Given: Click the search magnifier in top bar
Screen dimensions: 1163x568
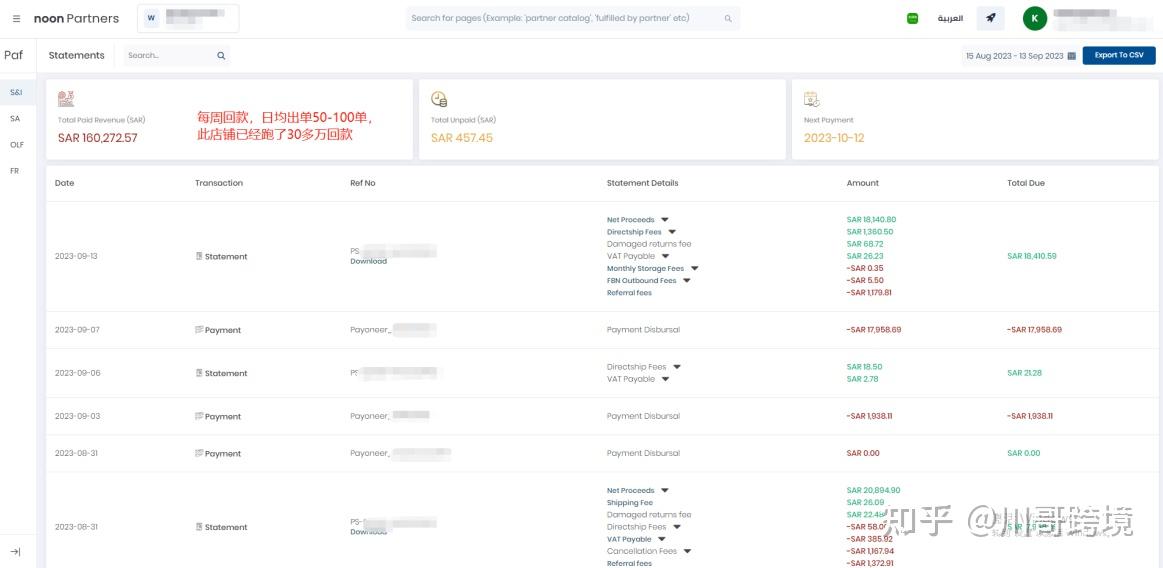Looking at the screenshot, I should (728, 19).
